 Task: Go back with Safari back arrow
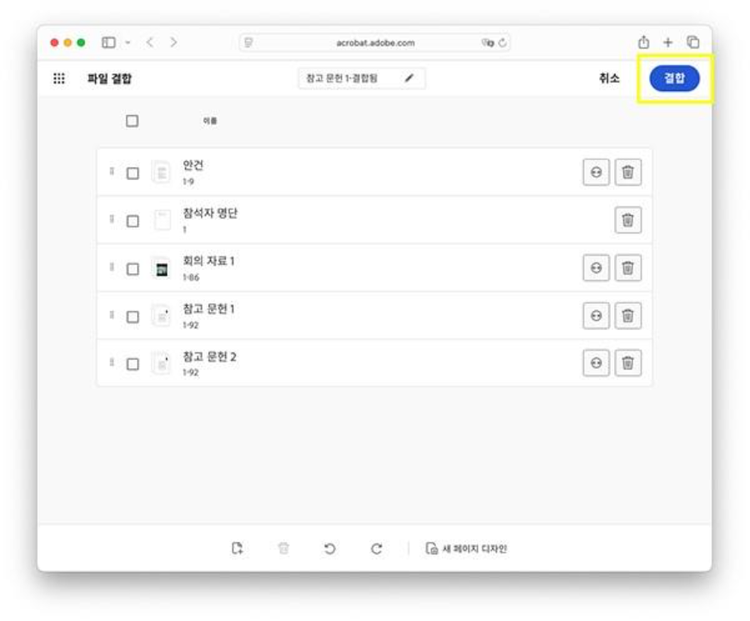click(x=150, y=43)
